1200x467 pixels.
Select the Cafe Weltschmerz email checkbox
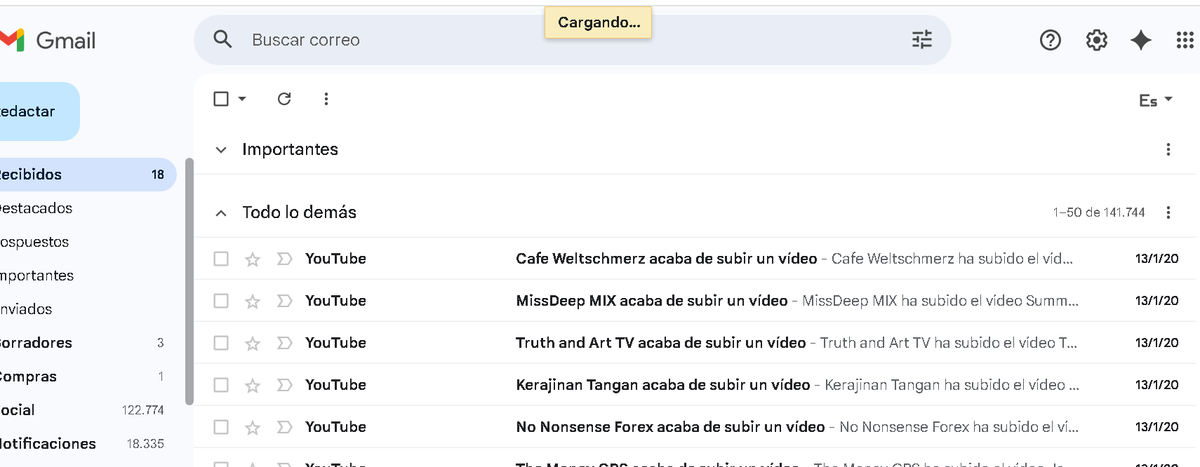(221, 259)
